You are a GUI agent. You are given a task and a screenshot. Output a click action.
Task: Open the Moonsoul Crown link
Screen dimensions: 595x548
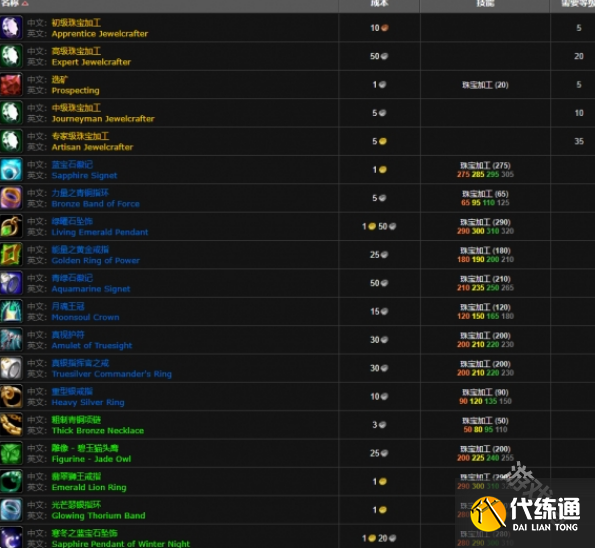click(85, 317)
